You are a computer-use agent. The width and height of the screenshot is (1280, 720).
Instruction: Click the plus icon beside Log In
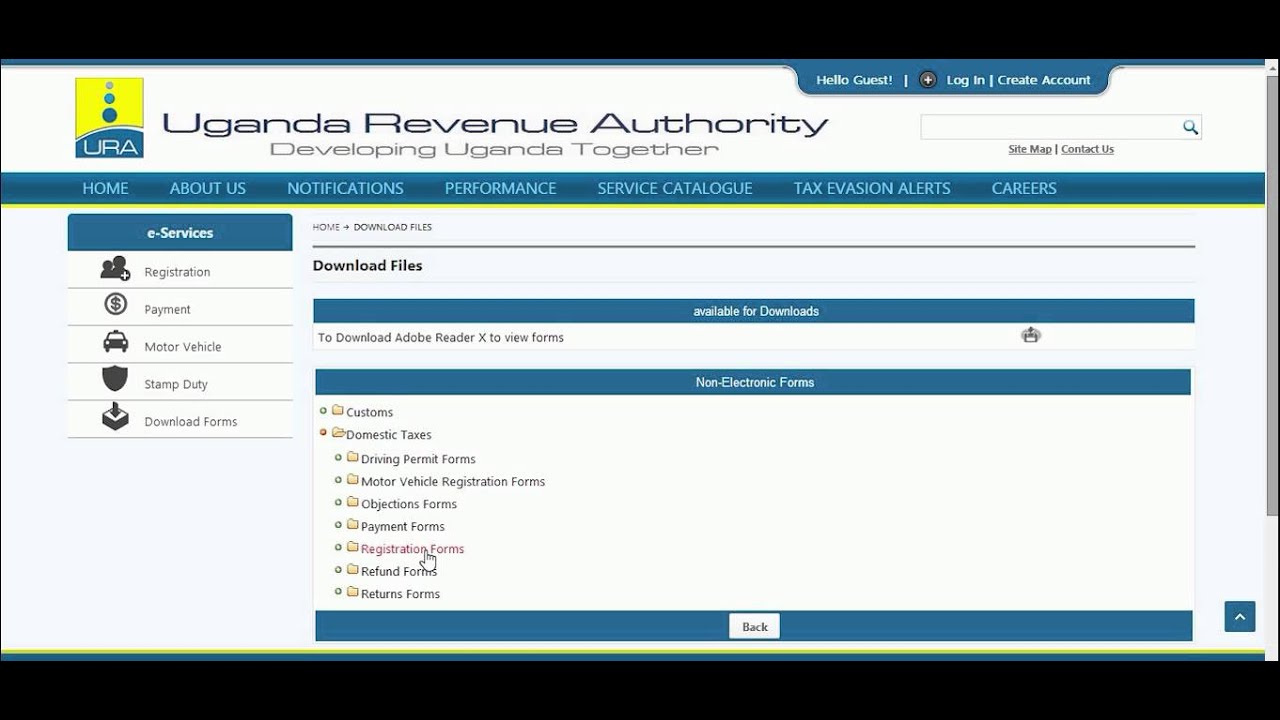click(x=928, y=80)
